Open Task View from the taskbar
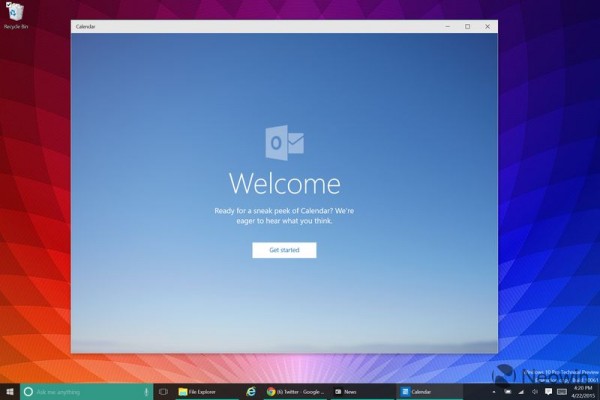The height and width of the screenshot is (400, 600). (x=163, y=392)
